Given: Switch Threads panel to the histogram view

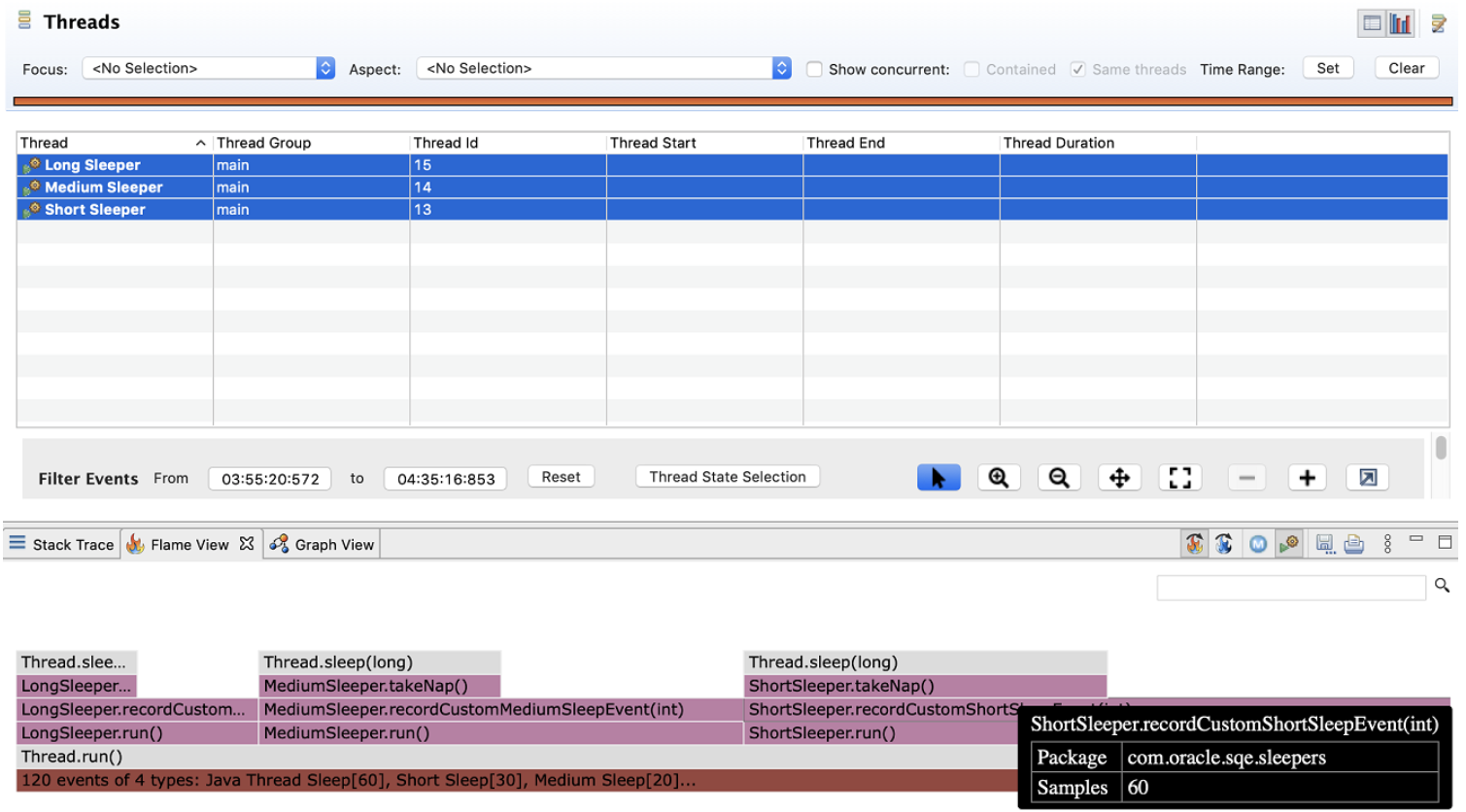Looking at the screenshot, I should pos(1402,21).
